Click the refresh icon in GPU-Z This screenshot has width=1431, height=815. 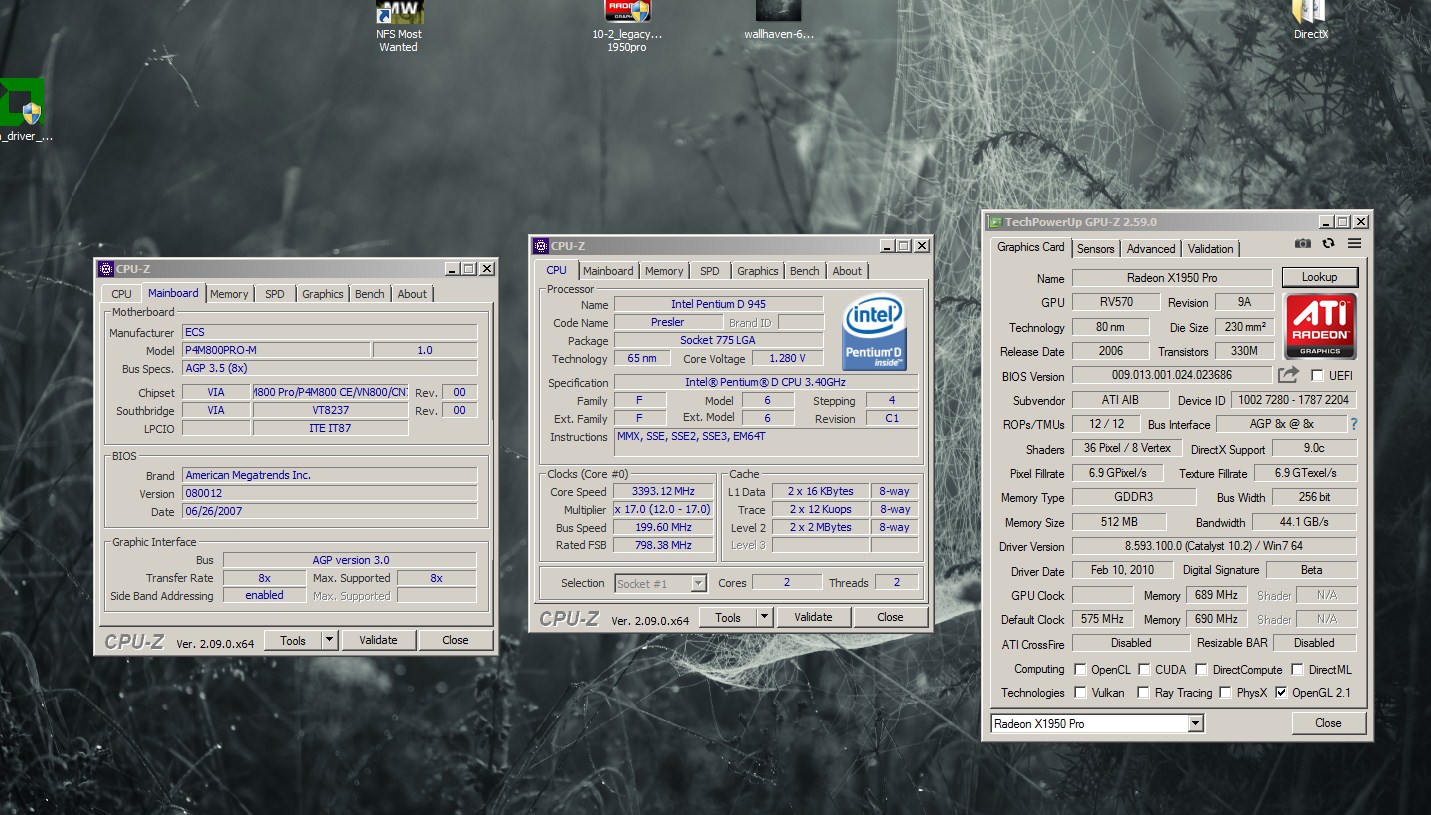[x=1328, y=243]
